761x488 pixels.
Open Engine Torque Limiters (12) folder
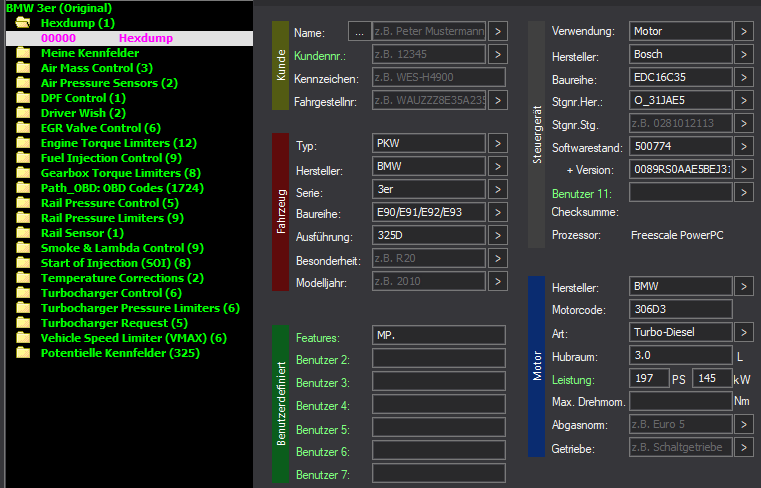click(x=119, y=143)
